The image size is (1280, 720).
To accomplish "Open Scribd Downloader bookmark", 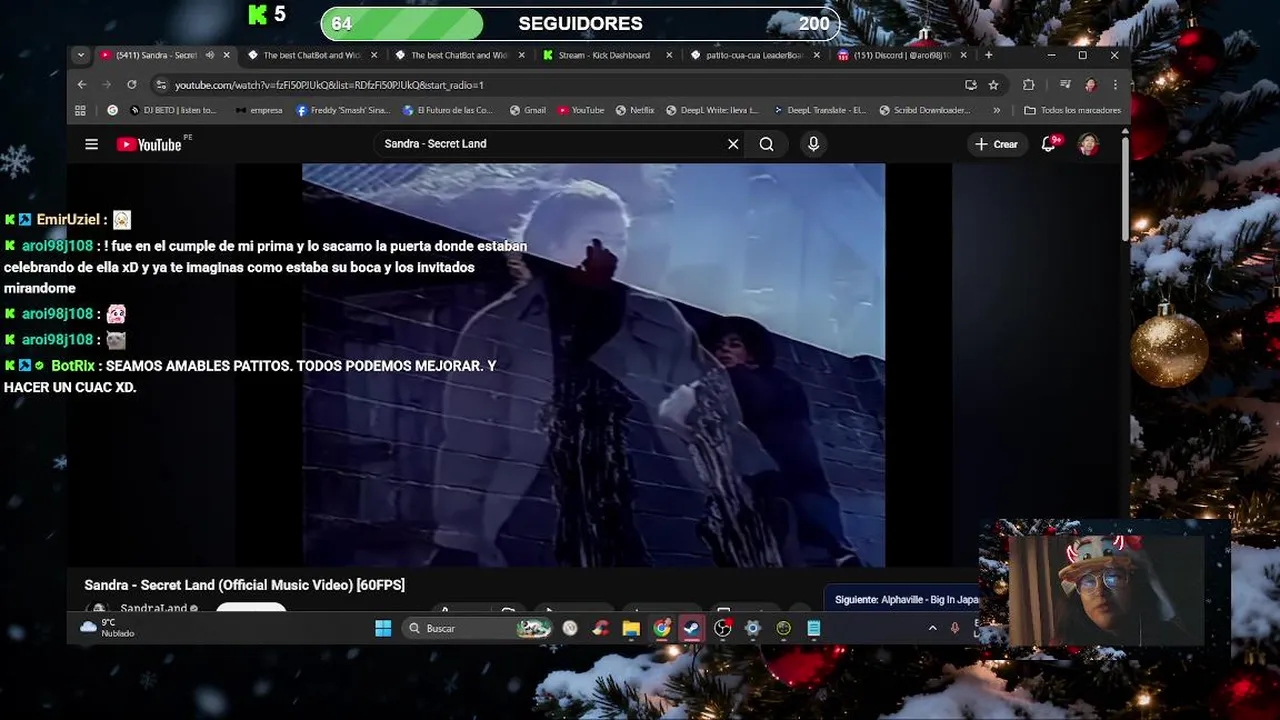I will [x=925, y=110].
